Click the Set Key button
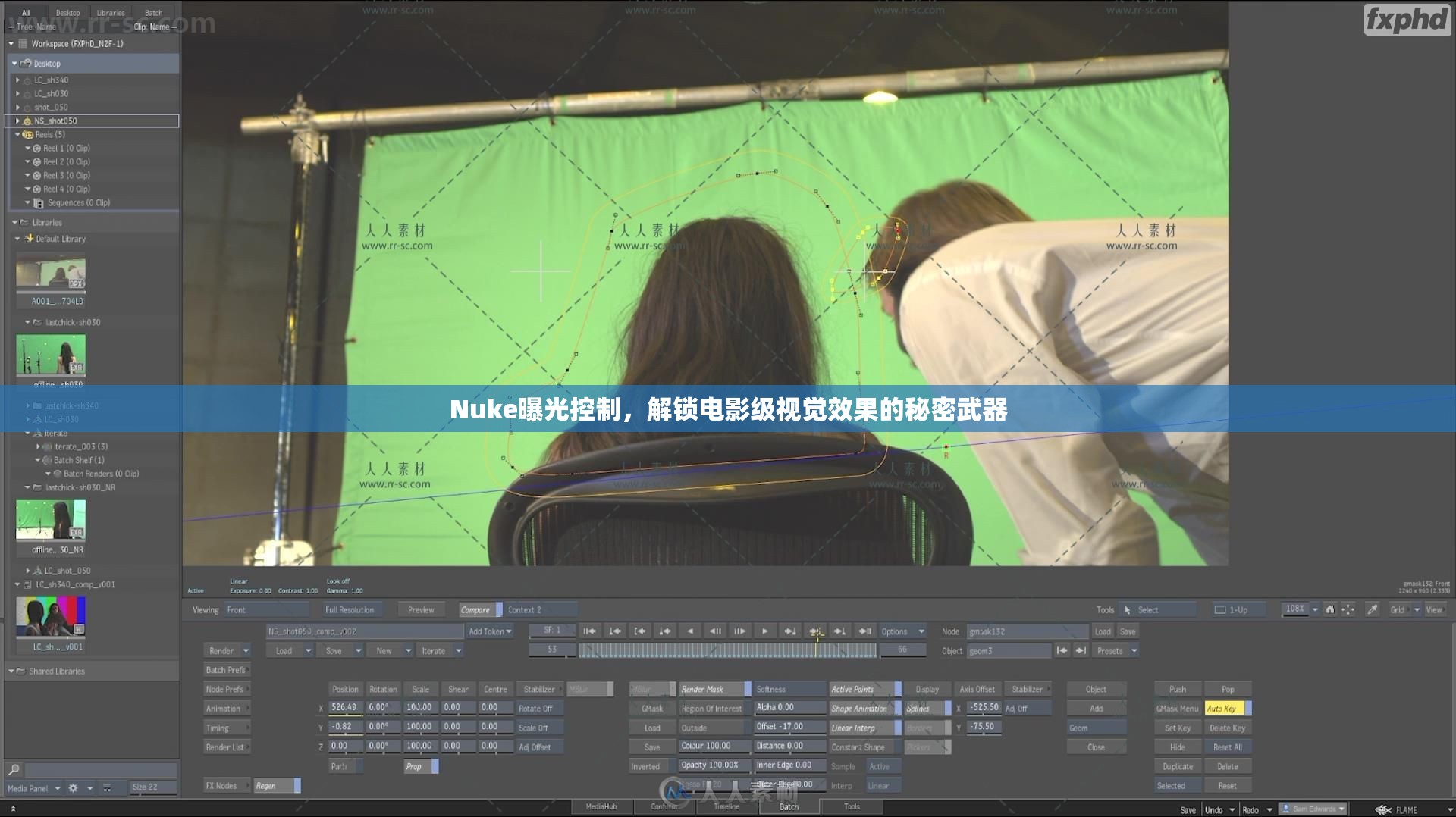This screenshot has width=1456, height=817. (x=1178, y=728)
